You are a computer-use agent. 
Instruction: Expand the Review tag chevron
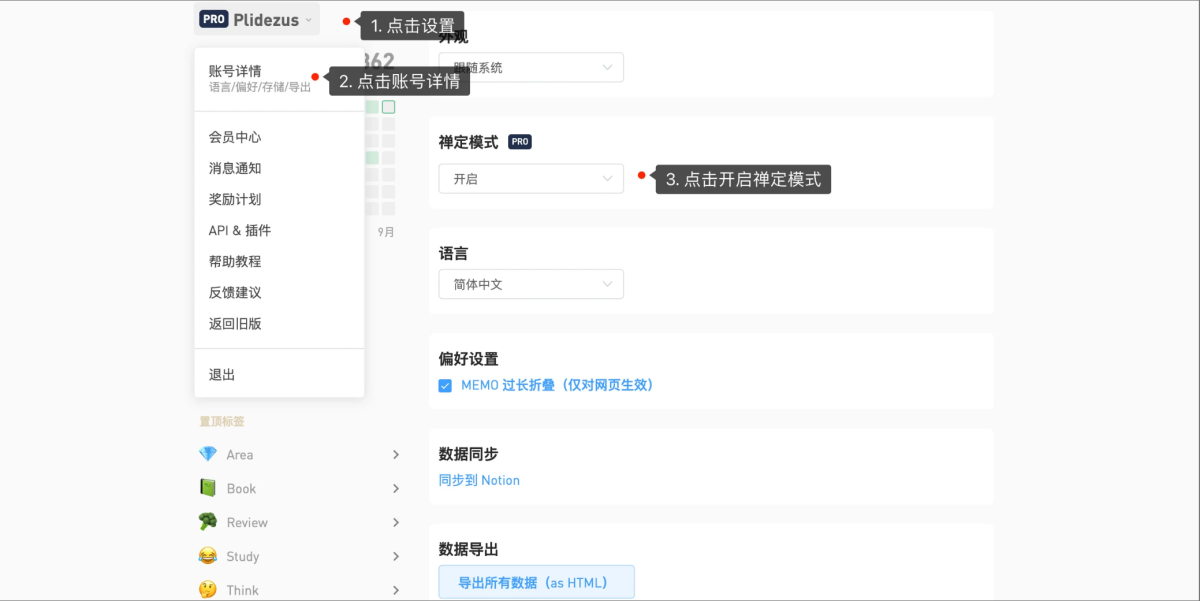396,523
